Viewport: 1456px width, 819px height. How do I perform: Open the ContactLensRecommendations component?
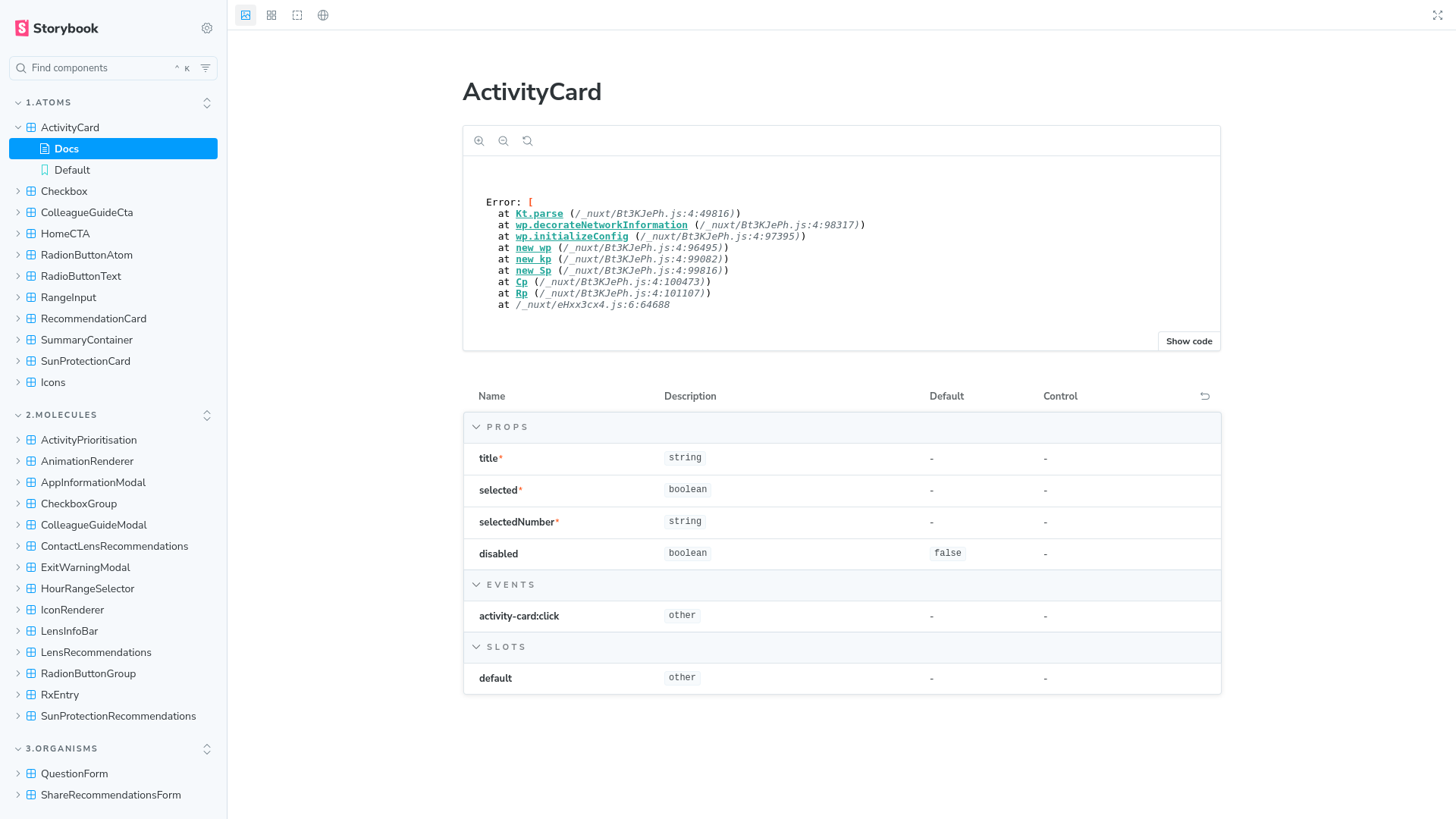tap(113, 546)
